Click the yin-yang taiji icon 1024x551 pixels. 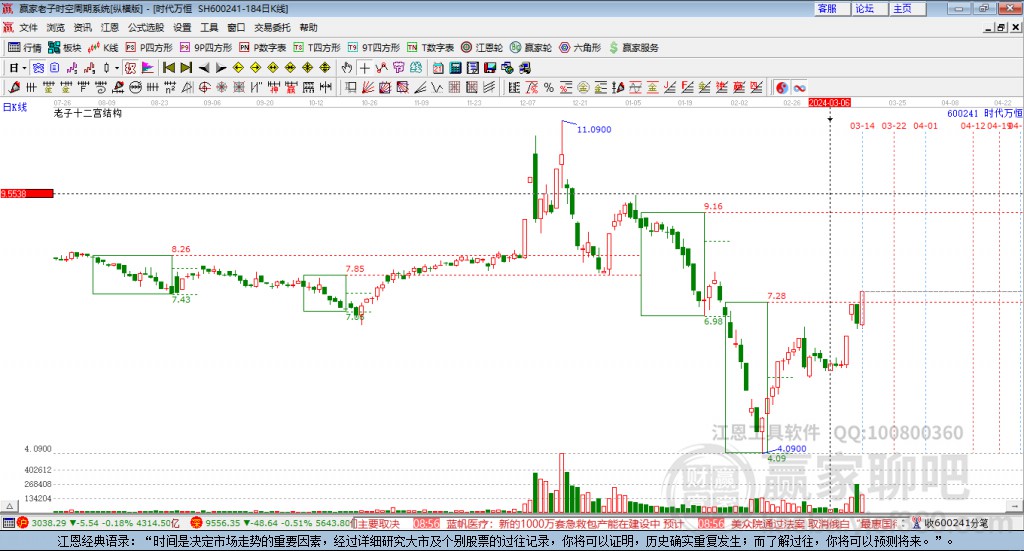tap(782, 87)
